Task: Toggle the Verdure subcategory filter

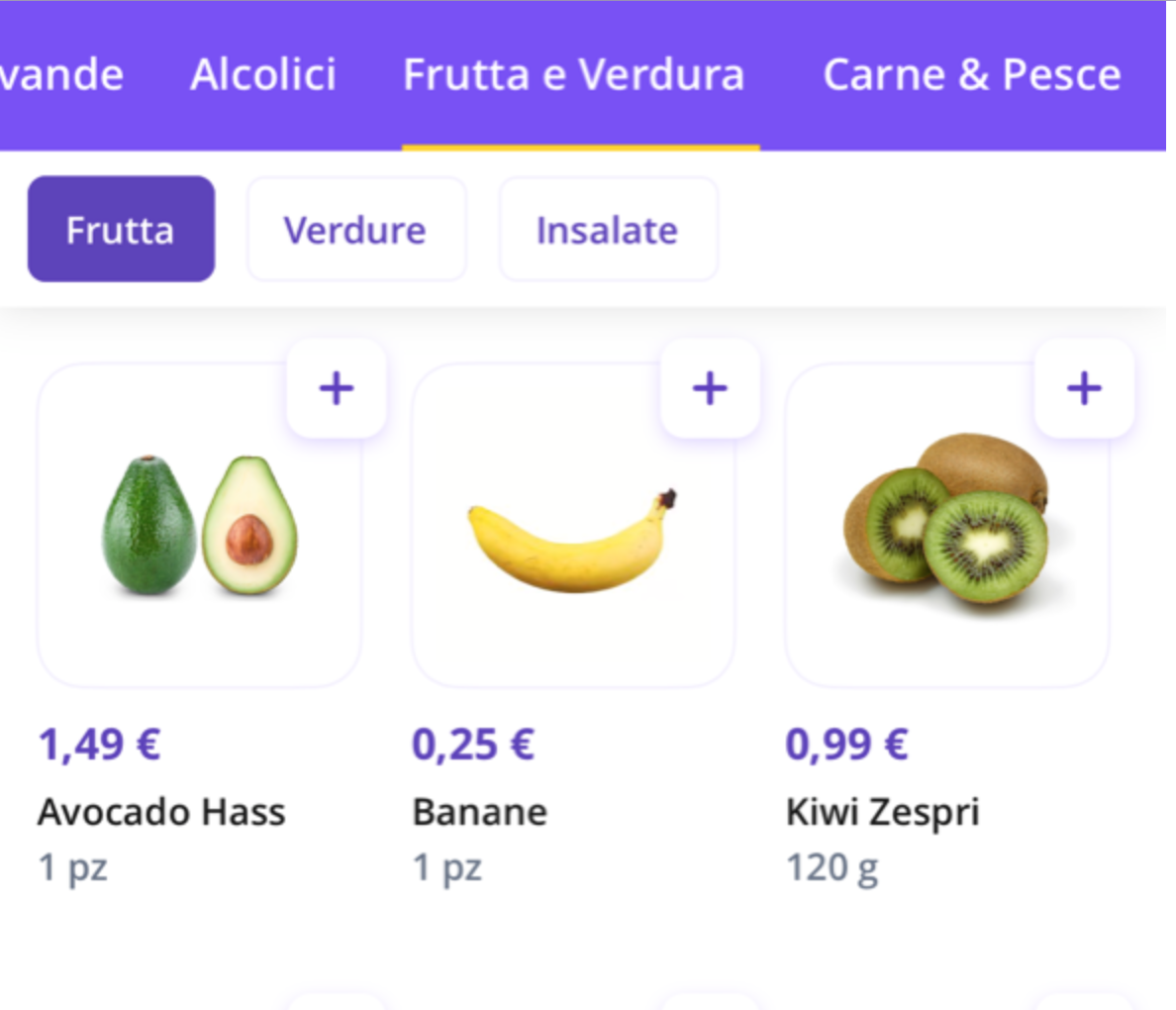Action: click(355, 230)
